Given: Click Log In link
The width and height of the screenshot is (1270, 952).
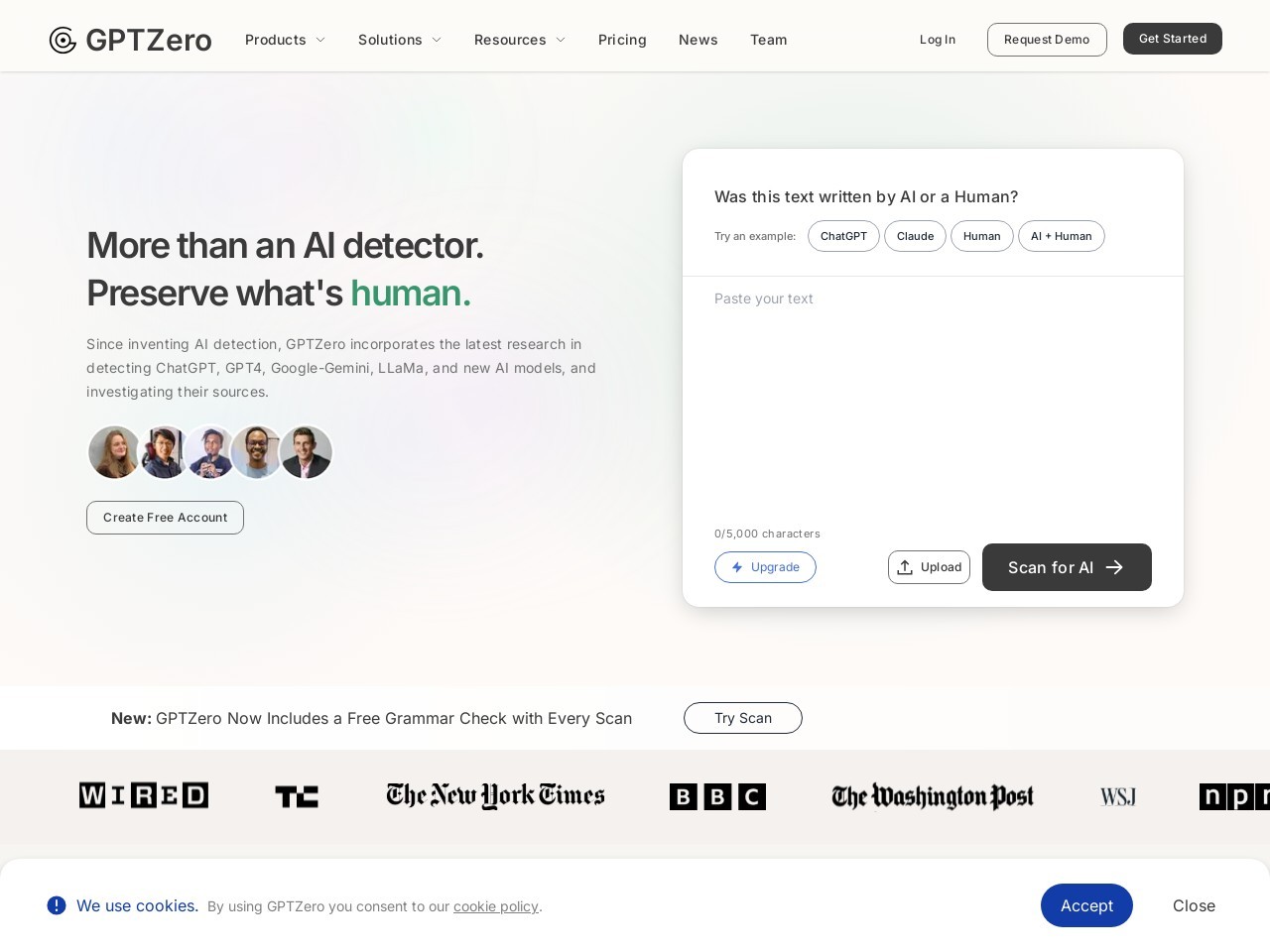Looking at the screenshot, I should pos(938,40).
